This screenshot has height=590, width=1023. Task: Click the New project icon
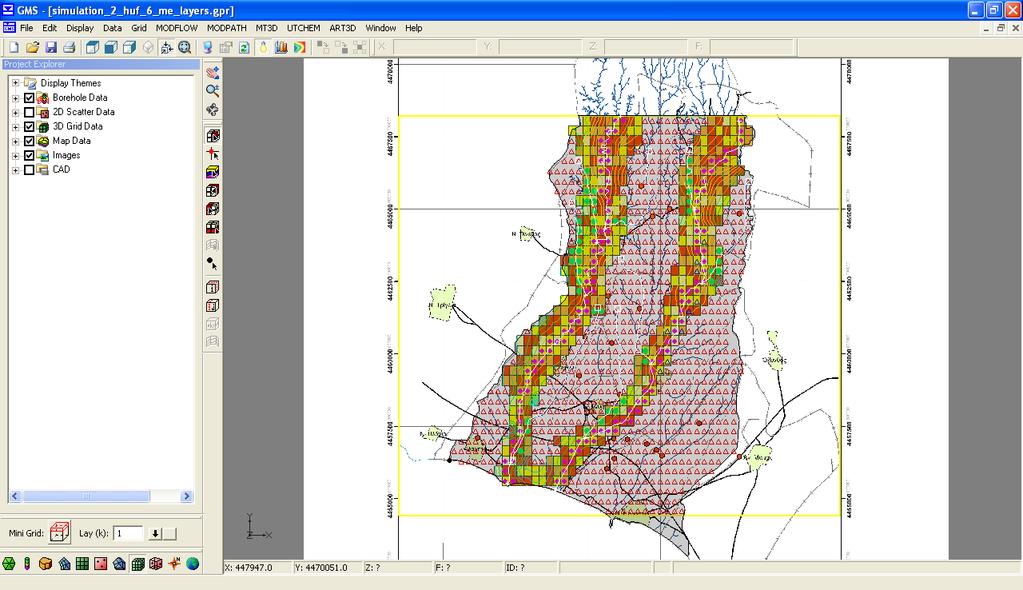(14, 47)
